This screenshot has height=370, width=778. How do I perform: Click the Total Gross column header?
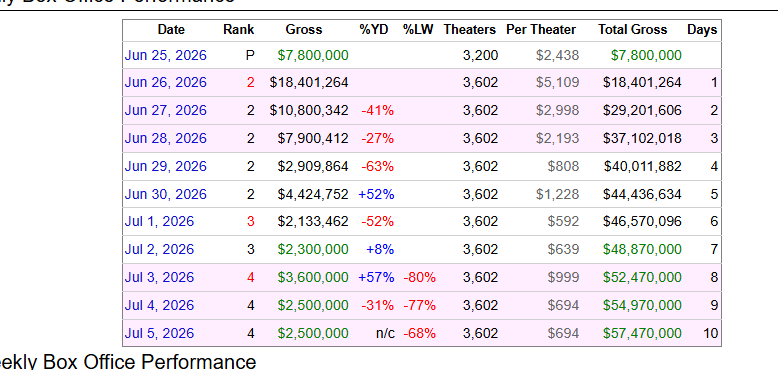pyautogui.click(x=633, y=30)
